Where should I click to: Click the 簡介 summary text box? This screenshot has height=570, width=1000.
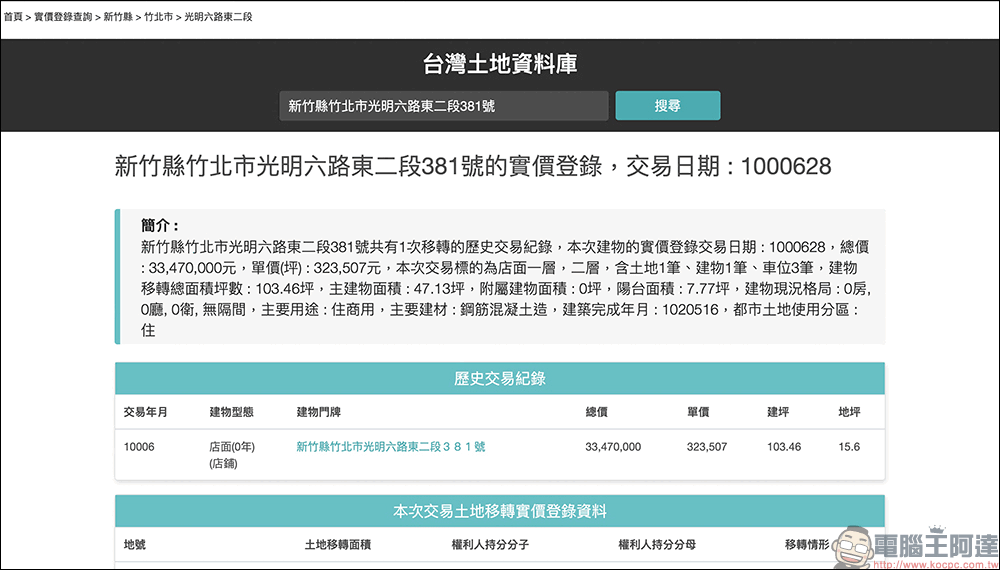click(499, 277)
